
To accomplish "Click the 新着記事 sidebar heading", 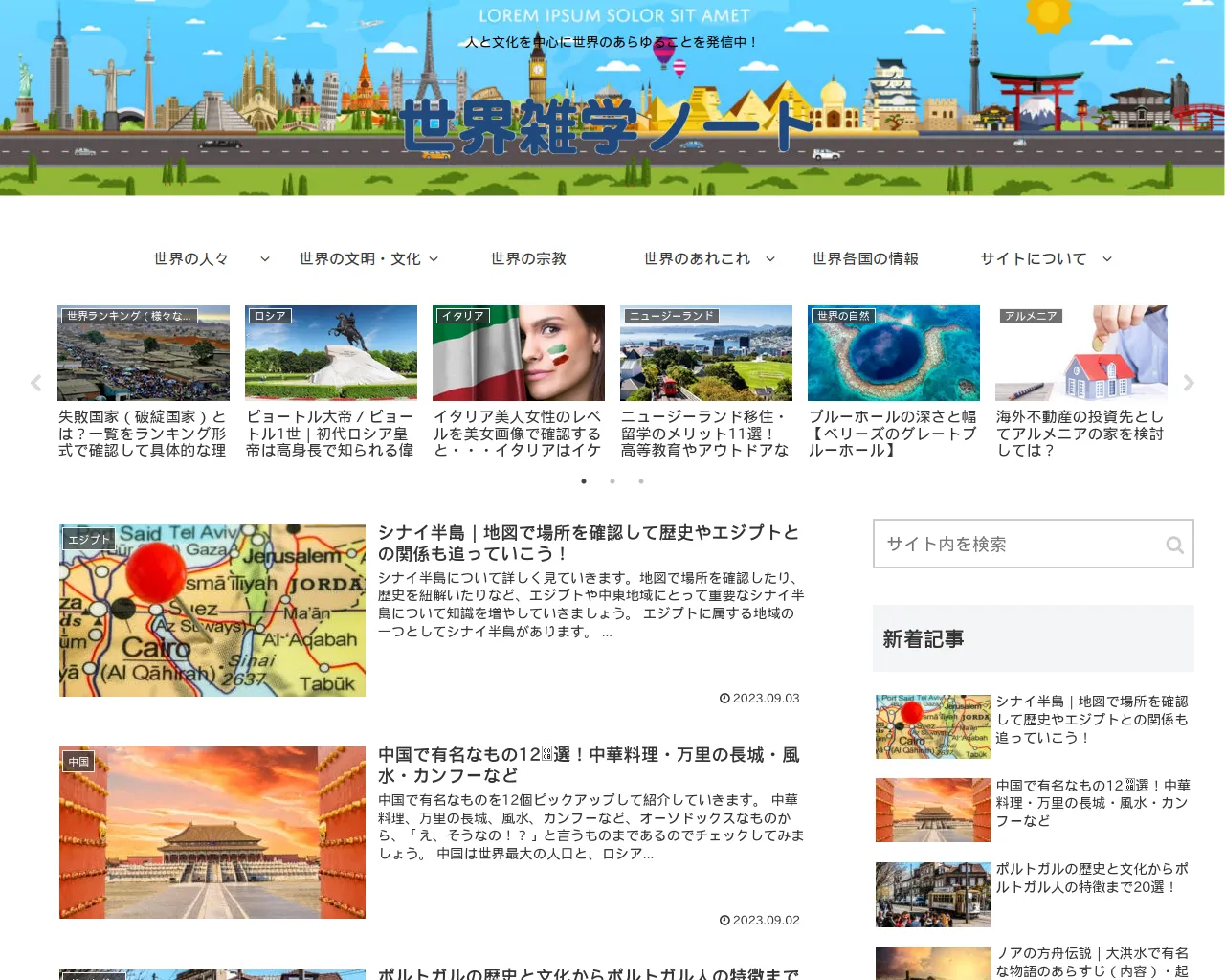I will [x=924, y=639].
